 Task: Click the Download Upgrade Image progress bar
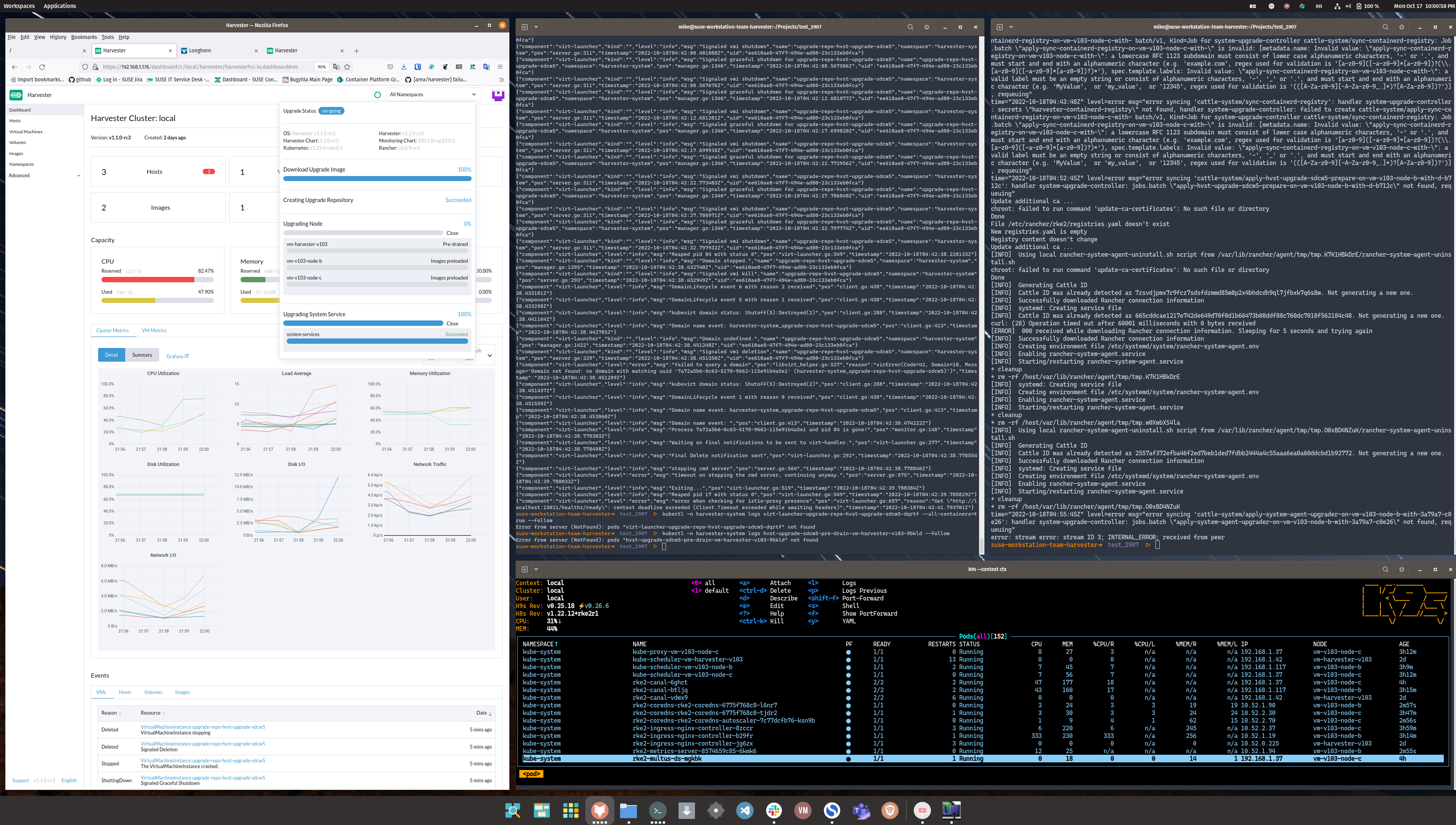pyautogui.click(x=377, y=178)
